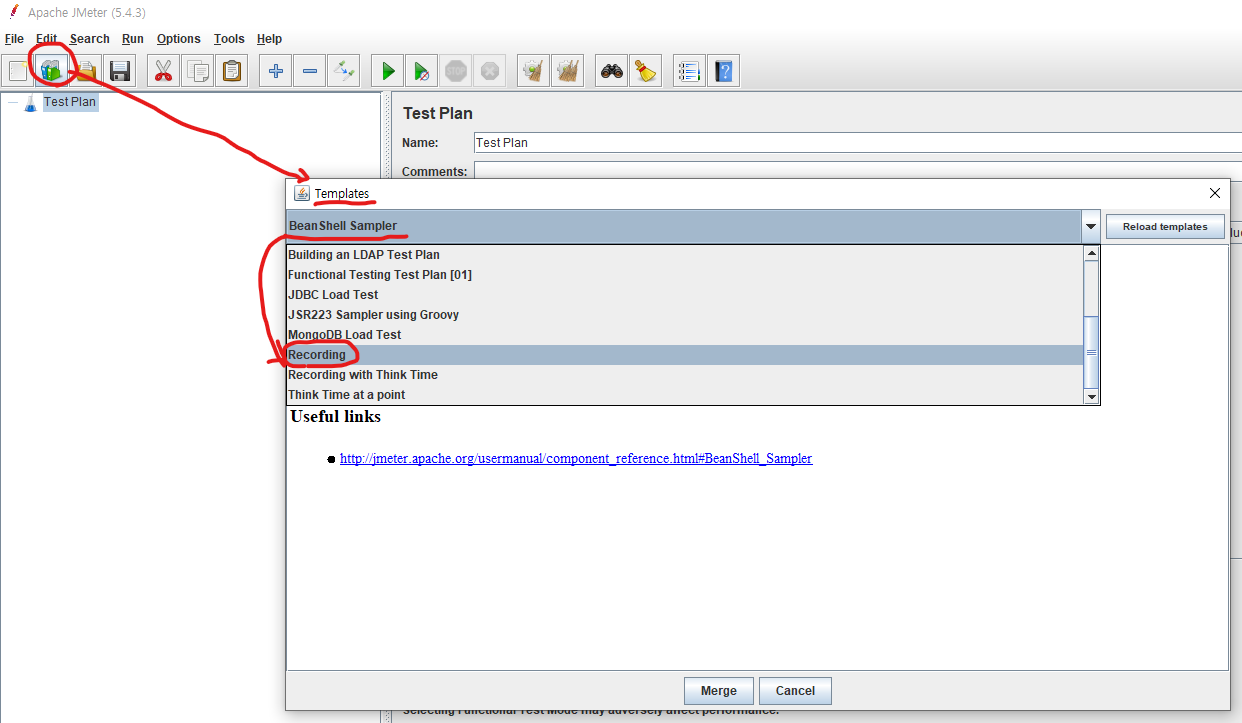Open the Function Helper list icon
The image size is (1242, 723).
click(690, 71)
